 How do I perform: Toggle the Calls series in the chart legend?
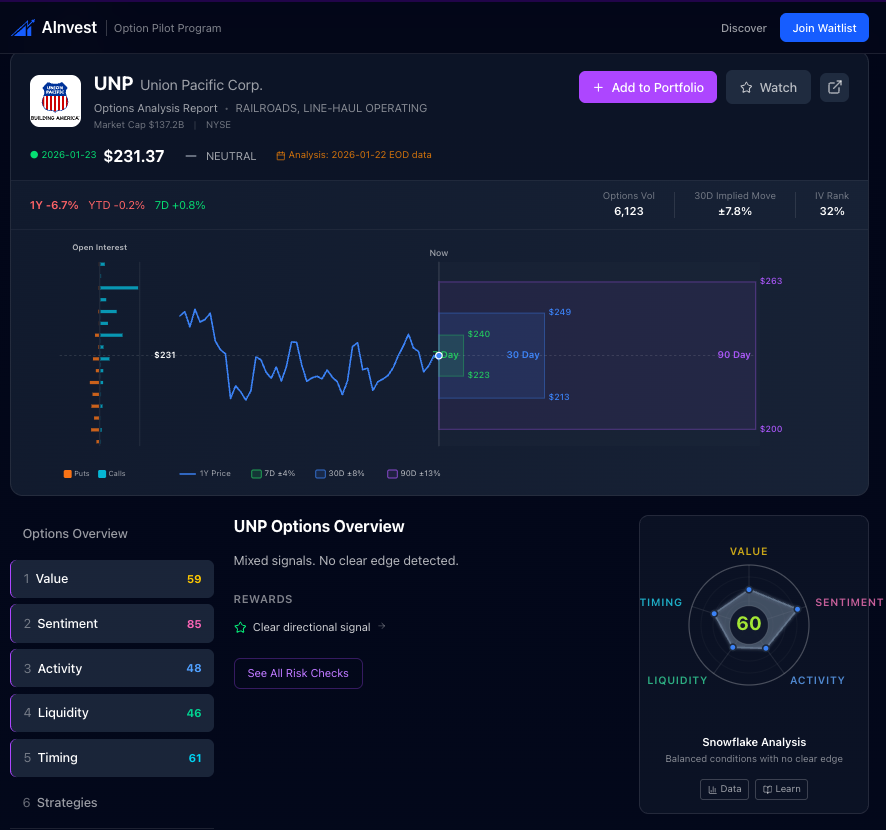(111, 473)
